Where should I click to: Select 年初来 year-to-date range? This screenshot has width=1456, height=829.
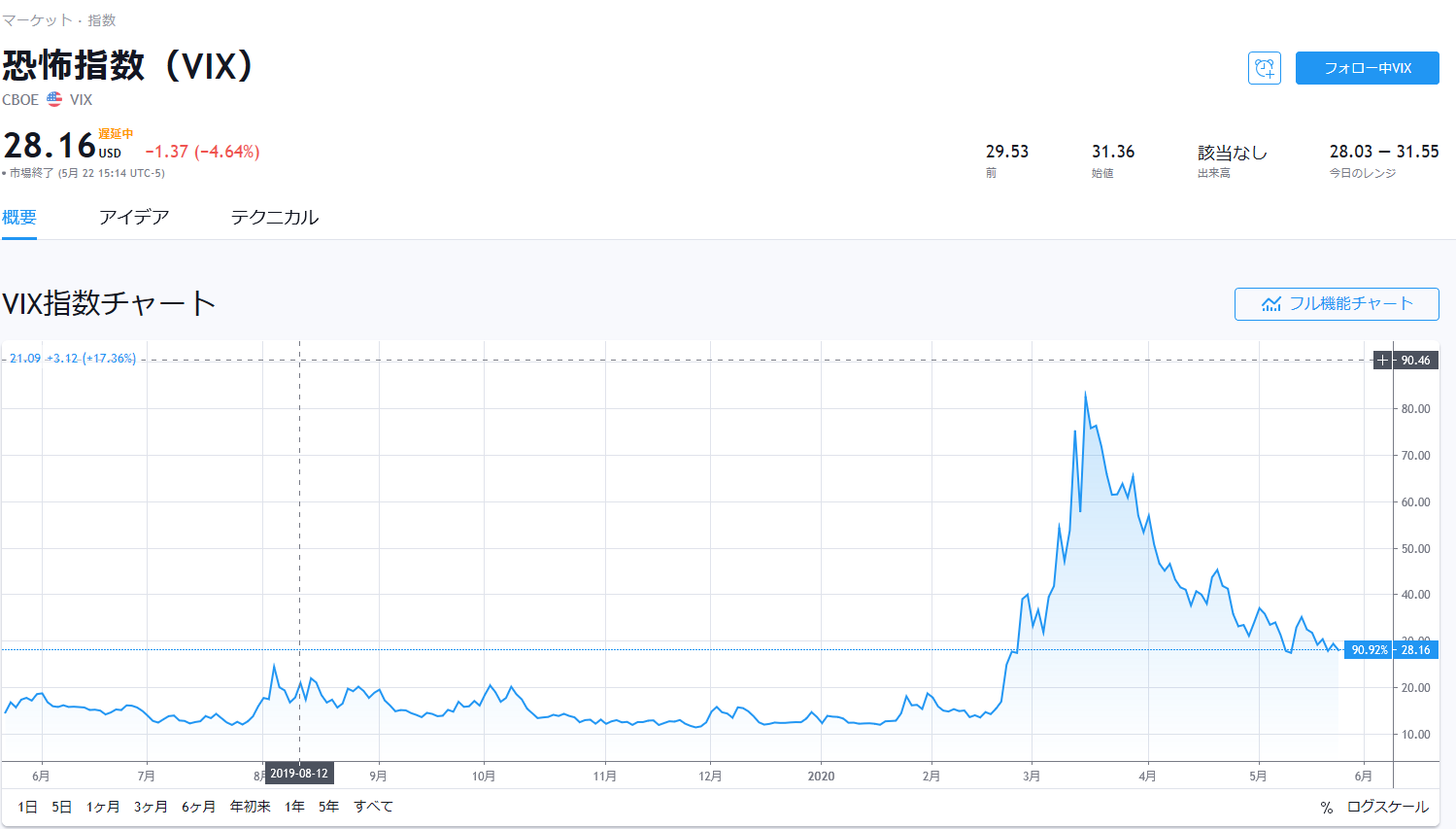point(250,807)
